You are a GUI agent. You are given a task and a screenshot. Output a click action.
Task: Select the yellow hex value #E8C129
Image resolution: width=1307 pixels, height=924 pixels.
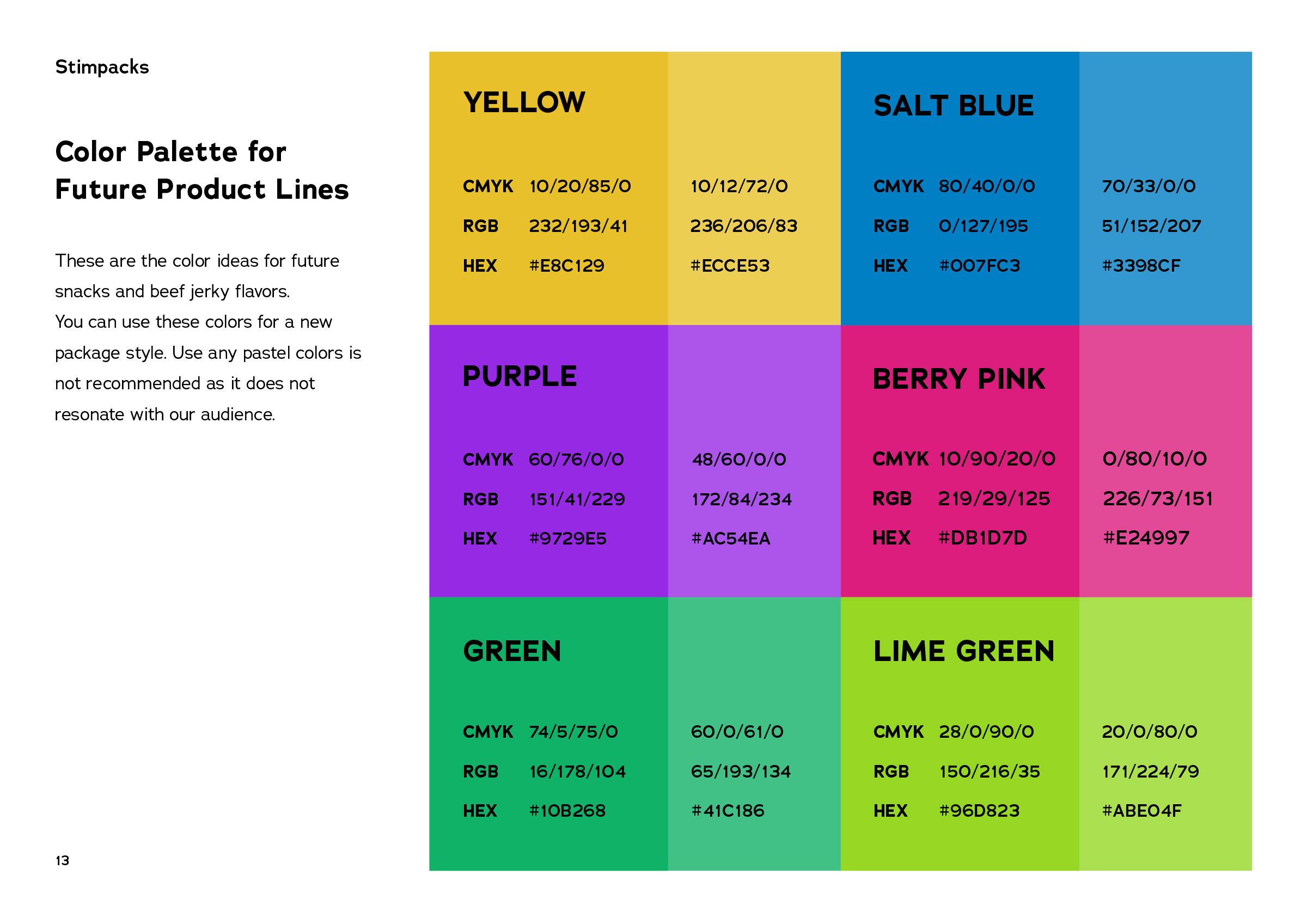coord(566,266)
